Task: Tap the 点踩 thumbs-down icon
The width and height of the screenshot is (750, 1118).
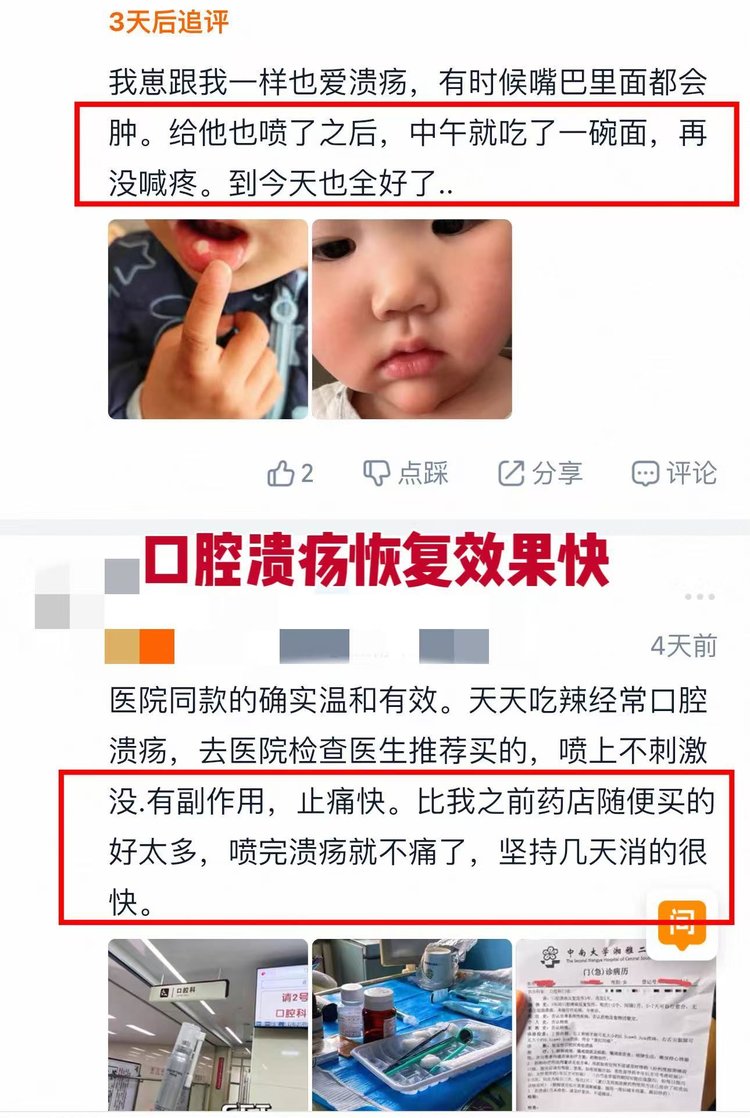Action: click(x=376, y=473)
